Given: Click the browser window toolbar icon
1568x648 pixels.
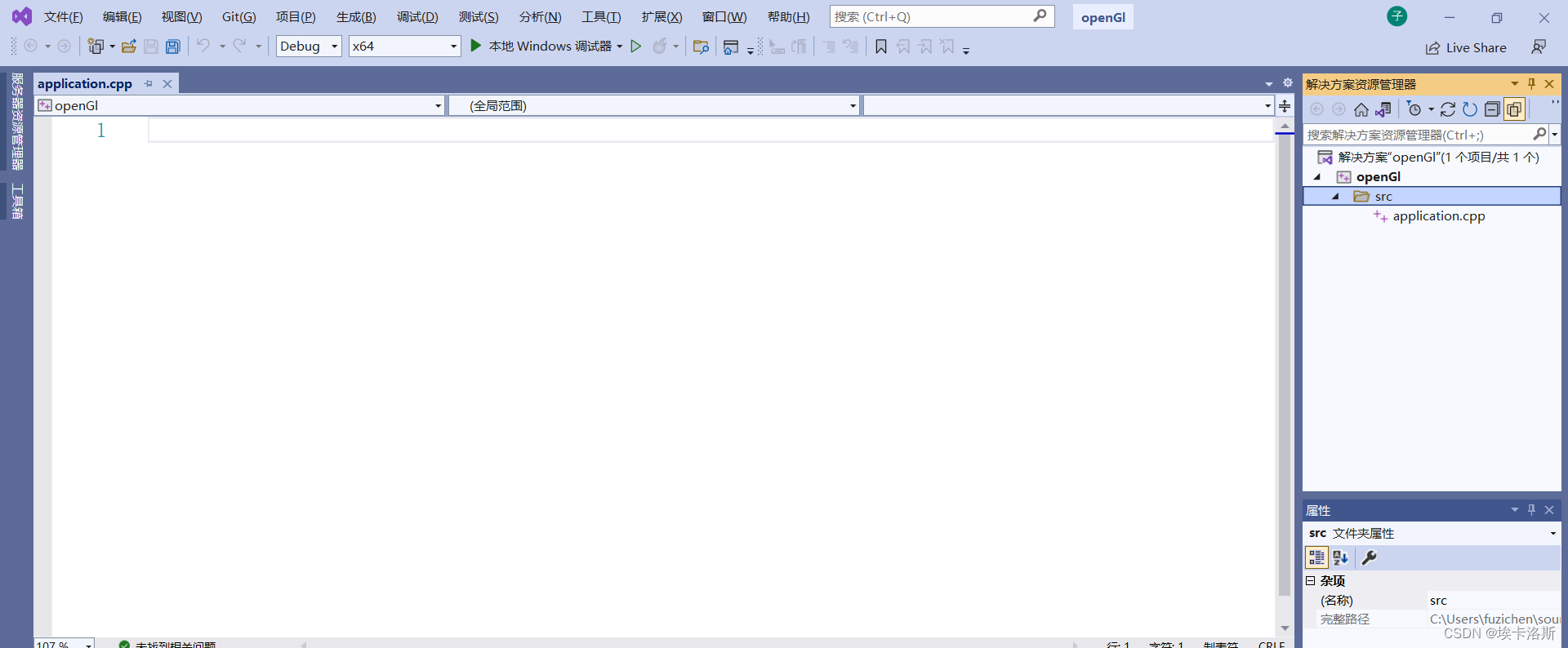Looking at the screenshot, I should pyautogui.click(x=731, y=47).
